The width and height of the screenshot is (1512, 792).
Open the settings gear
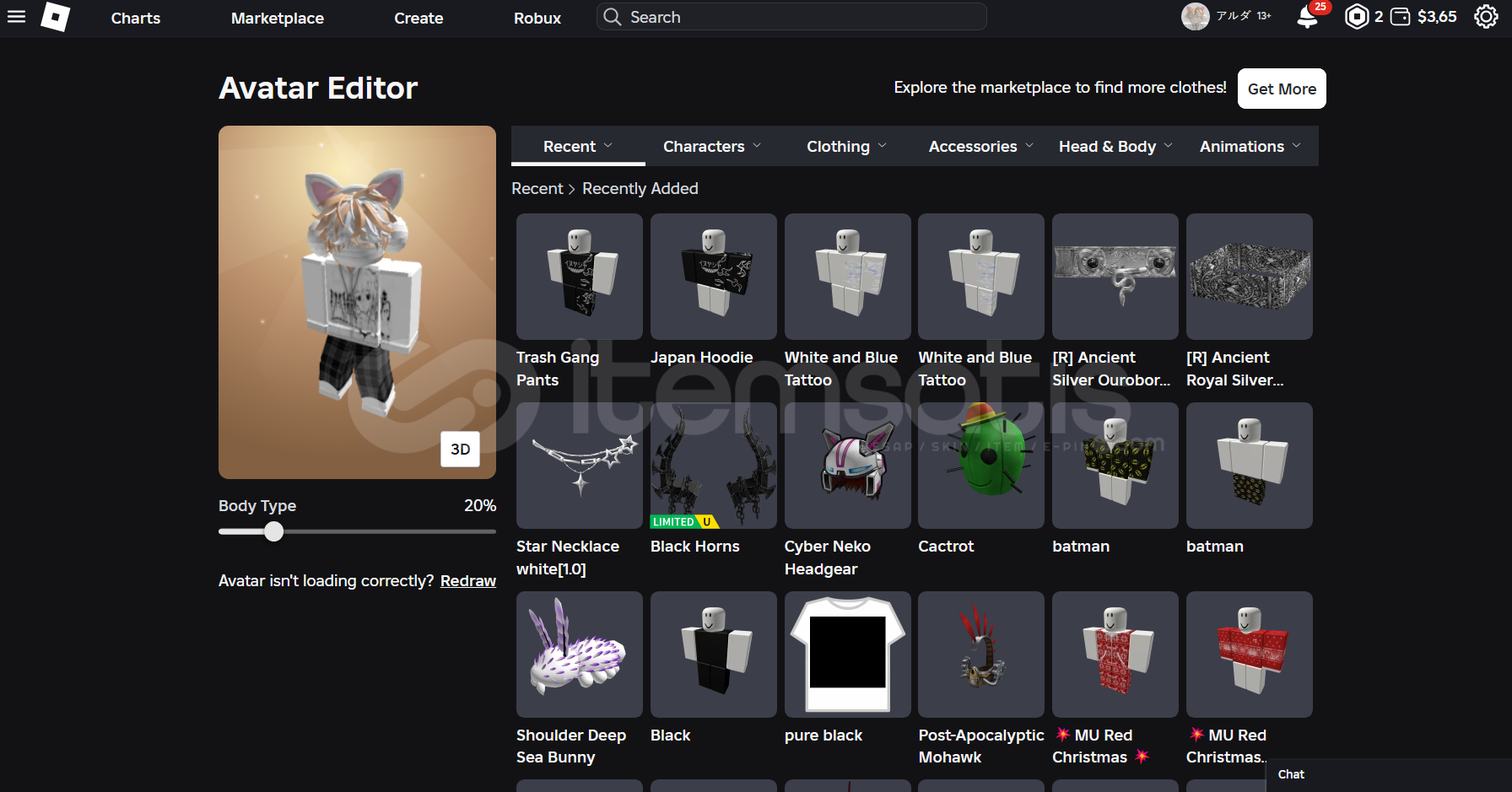[1486, 17]
